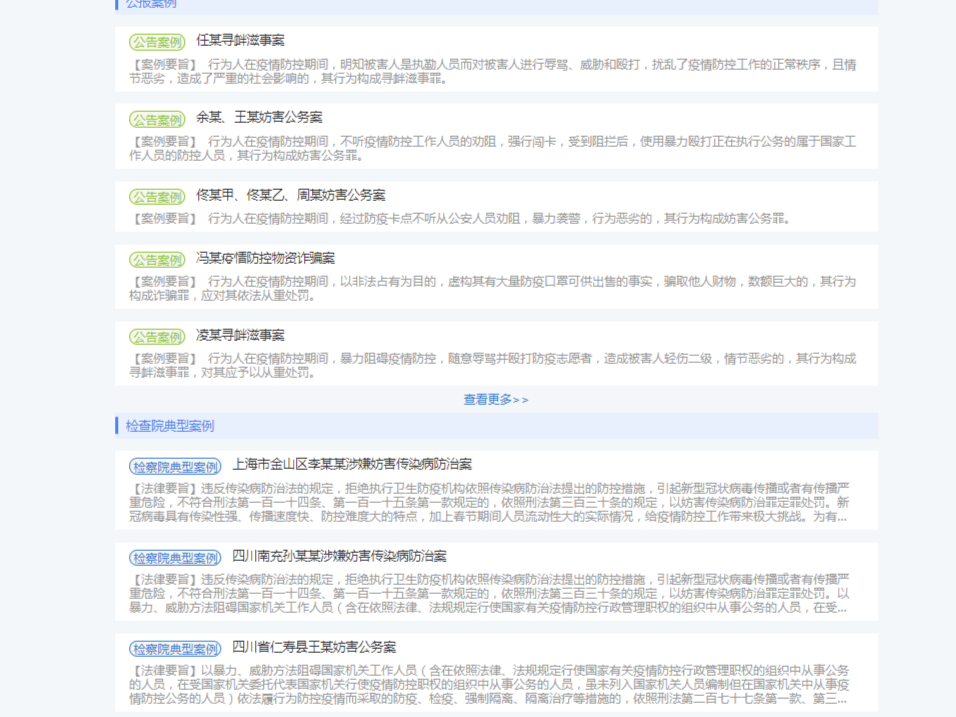Open 四川南充孙某某涉嫌妨害传染病防治案

[x=340, y=556]
